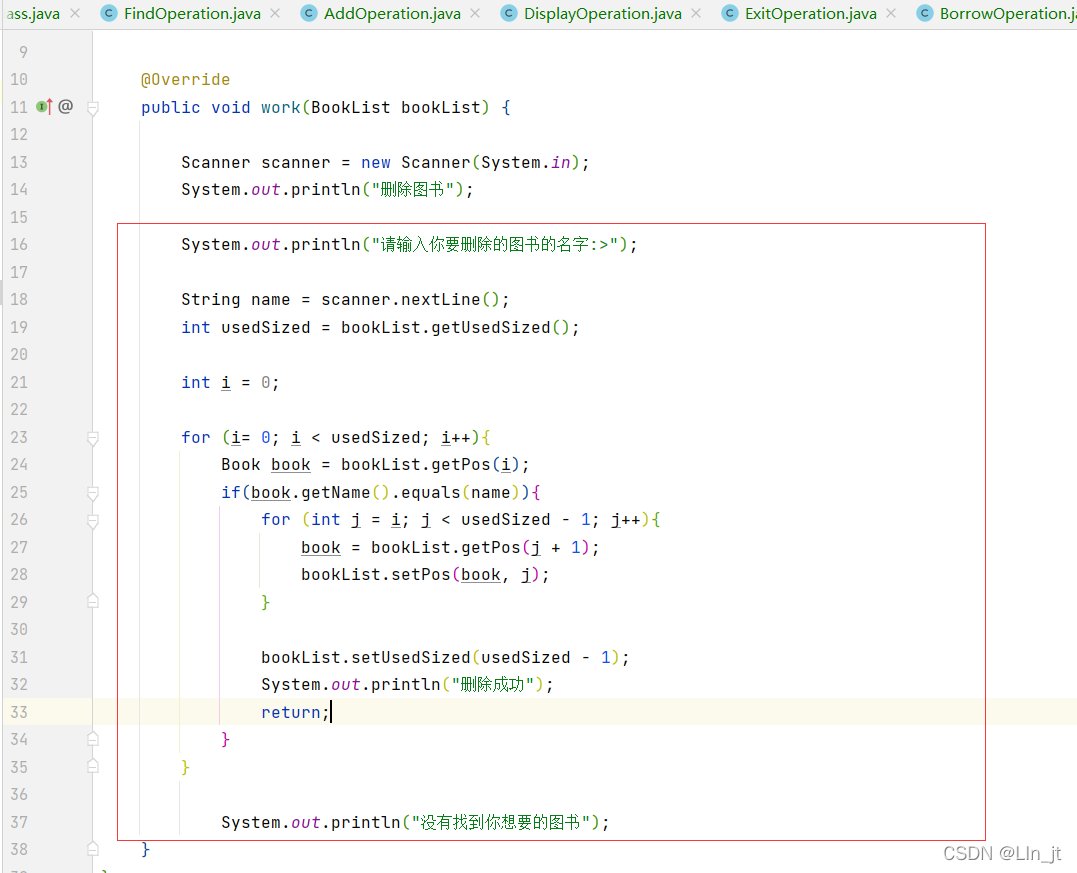Collapse the if block fold on line 25
The height and width of the screenshot is (873, 1077).
[x=93, y=493]
